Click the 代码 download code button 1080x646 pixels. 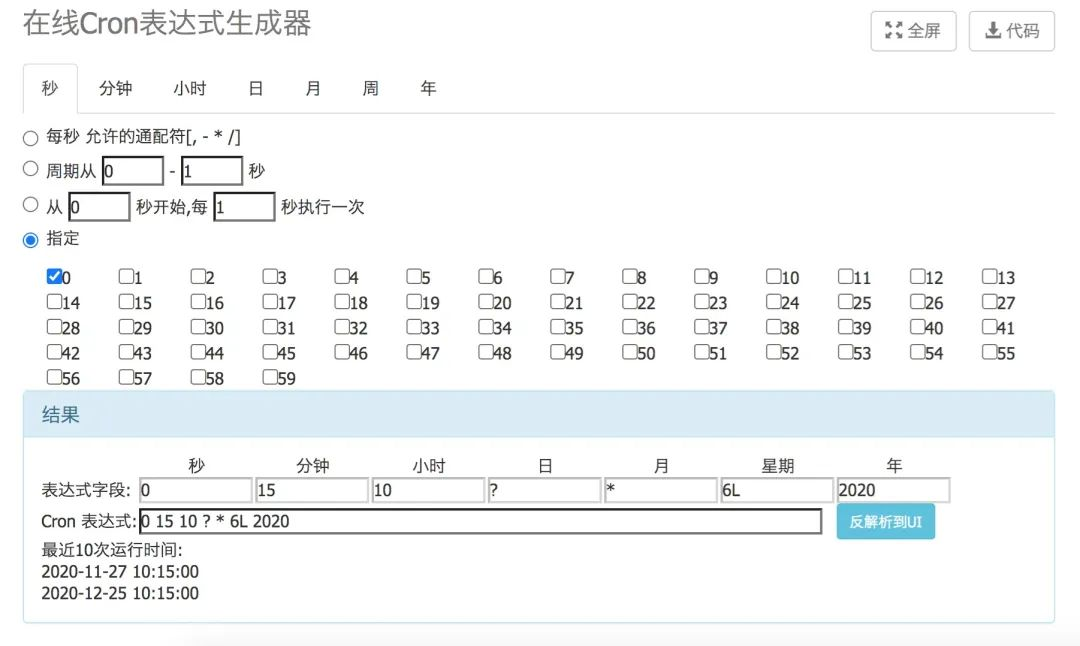(x=1011, y=31)
